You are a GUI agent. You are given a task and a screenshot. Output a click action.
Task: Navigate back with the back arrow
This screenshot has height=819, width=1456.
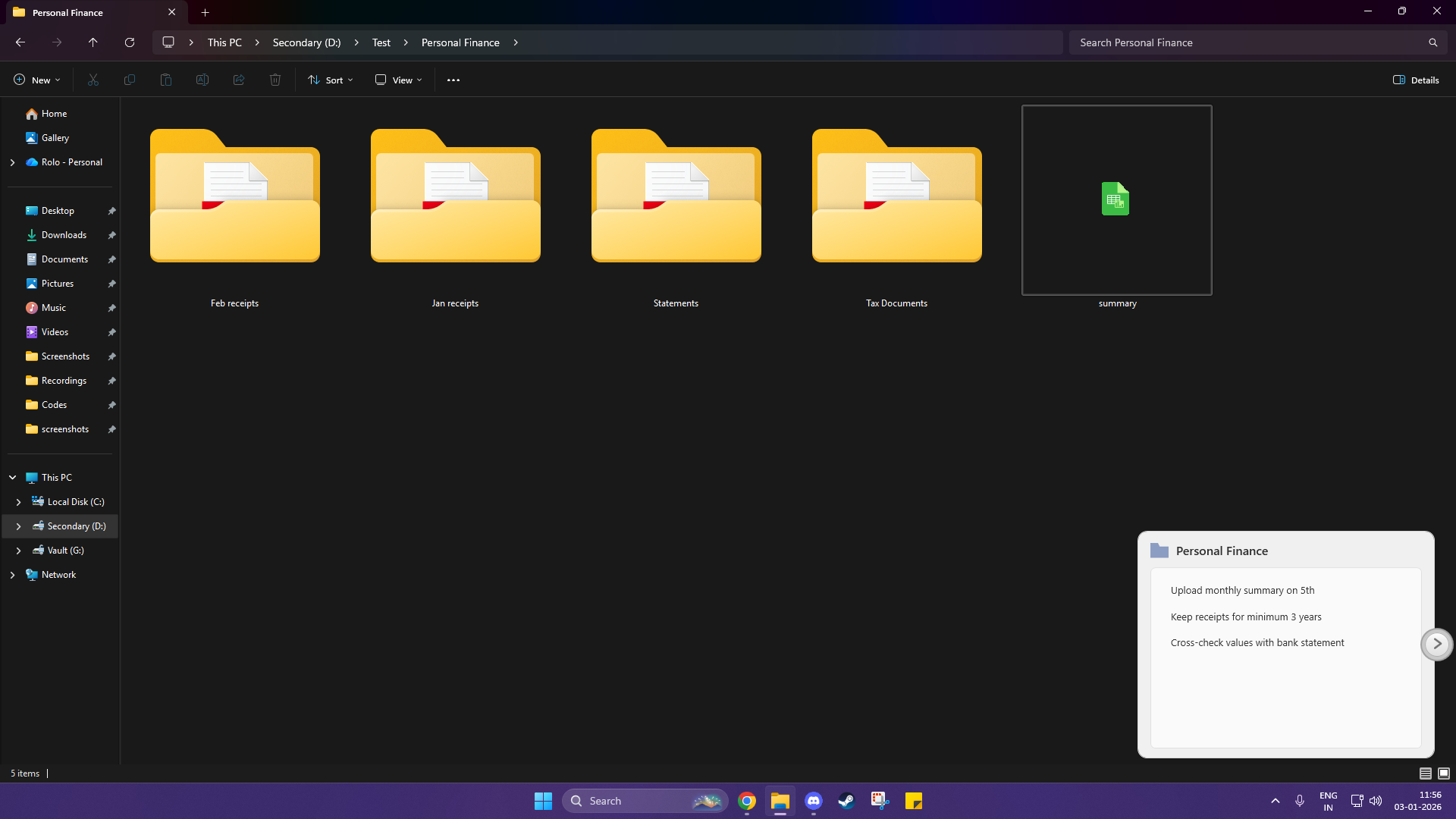pos(20,42)
